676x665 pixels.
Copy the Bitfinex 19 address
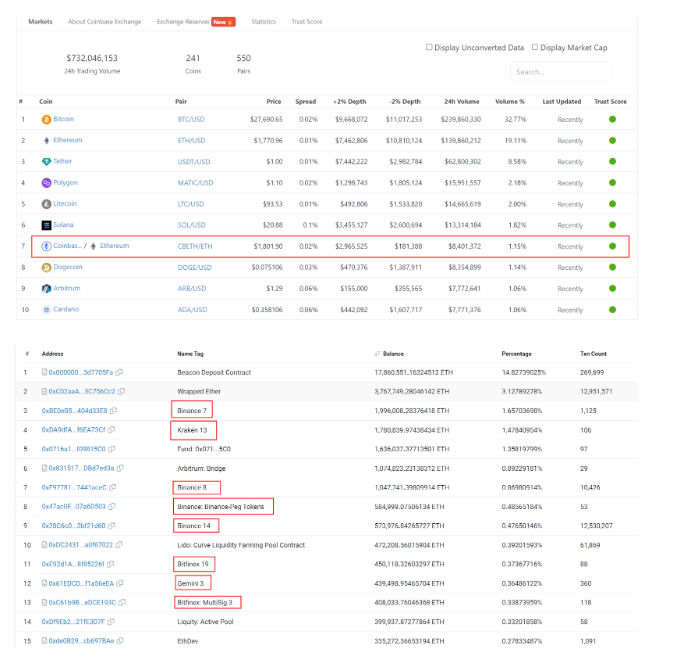[x=111, y=564]
